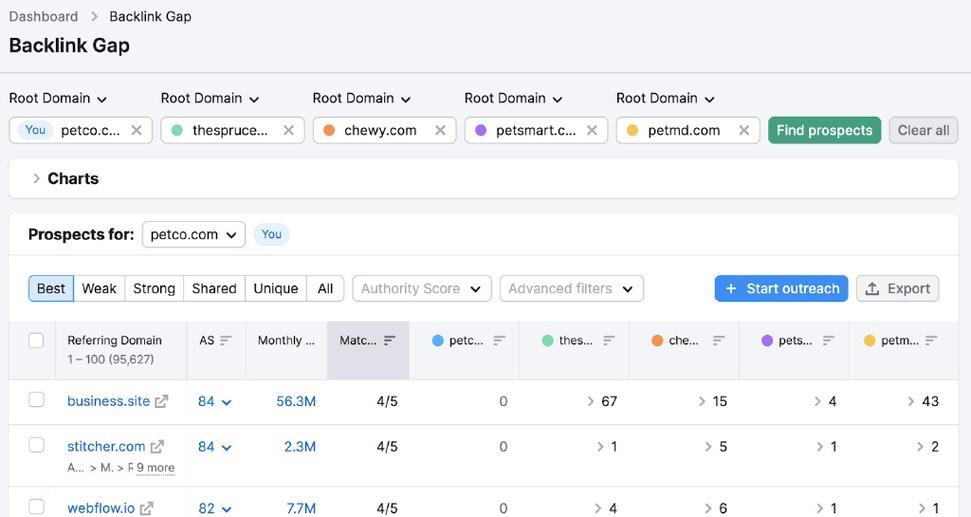Image resolution: width=971 pixels, height=517 pixels.
Task: Check the webflow.io row checkbox
Action: (36, 506)
